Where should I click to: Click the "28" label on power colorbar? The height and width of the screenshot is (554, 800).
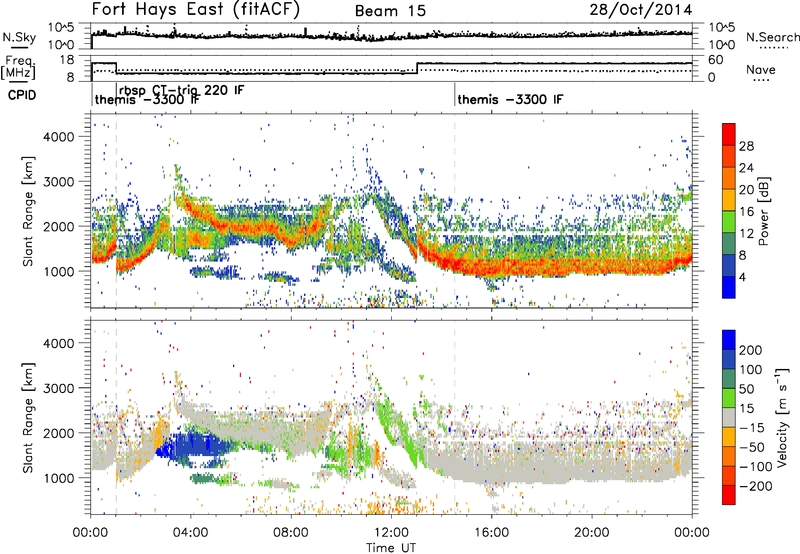(x=746, y=146)
